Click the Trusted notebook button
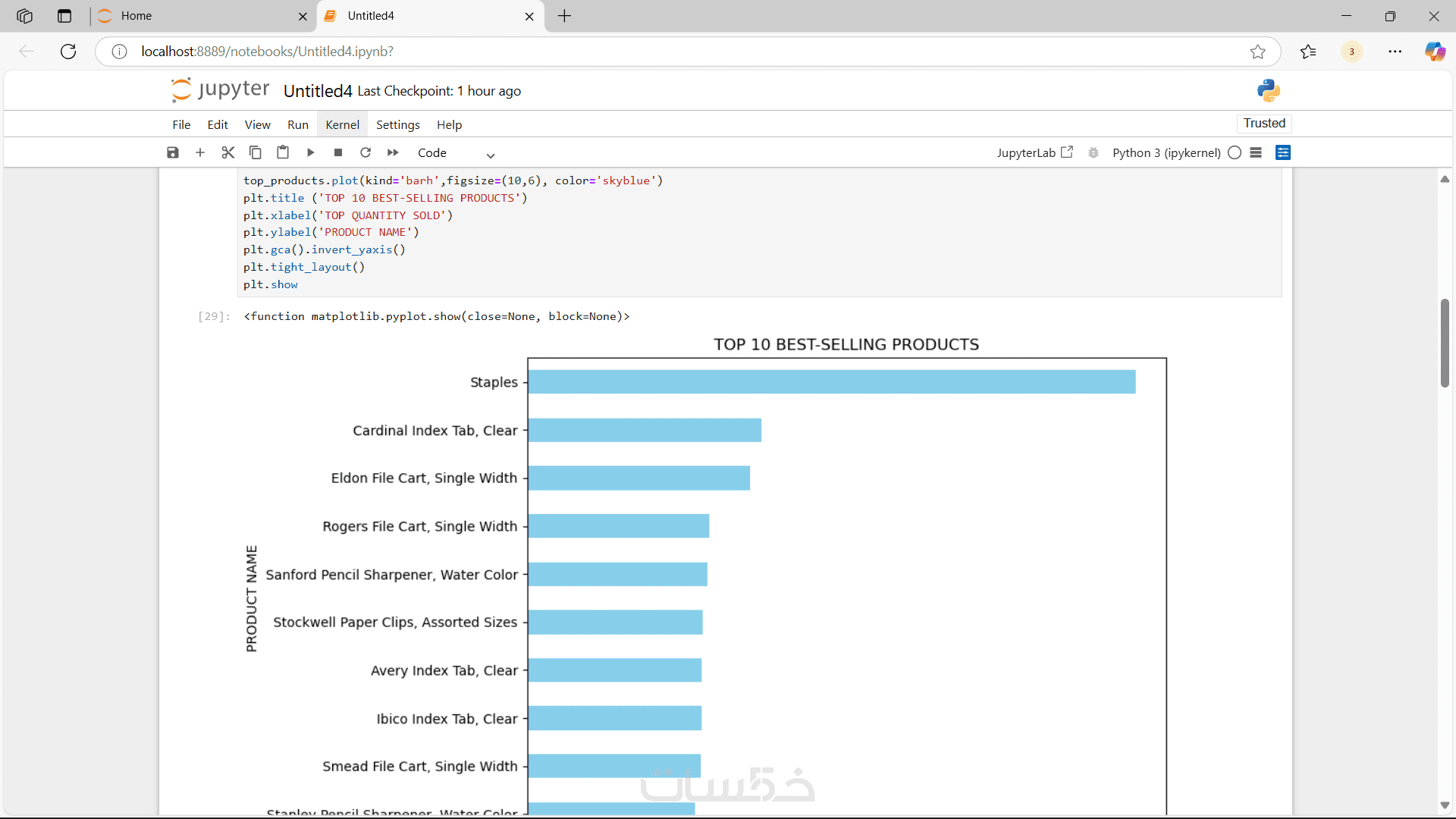 (x=1264, y=123)
